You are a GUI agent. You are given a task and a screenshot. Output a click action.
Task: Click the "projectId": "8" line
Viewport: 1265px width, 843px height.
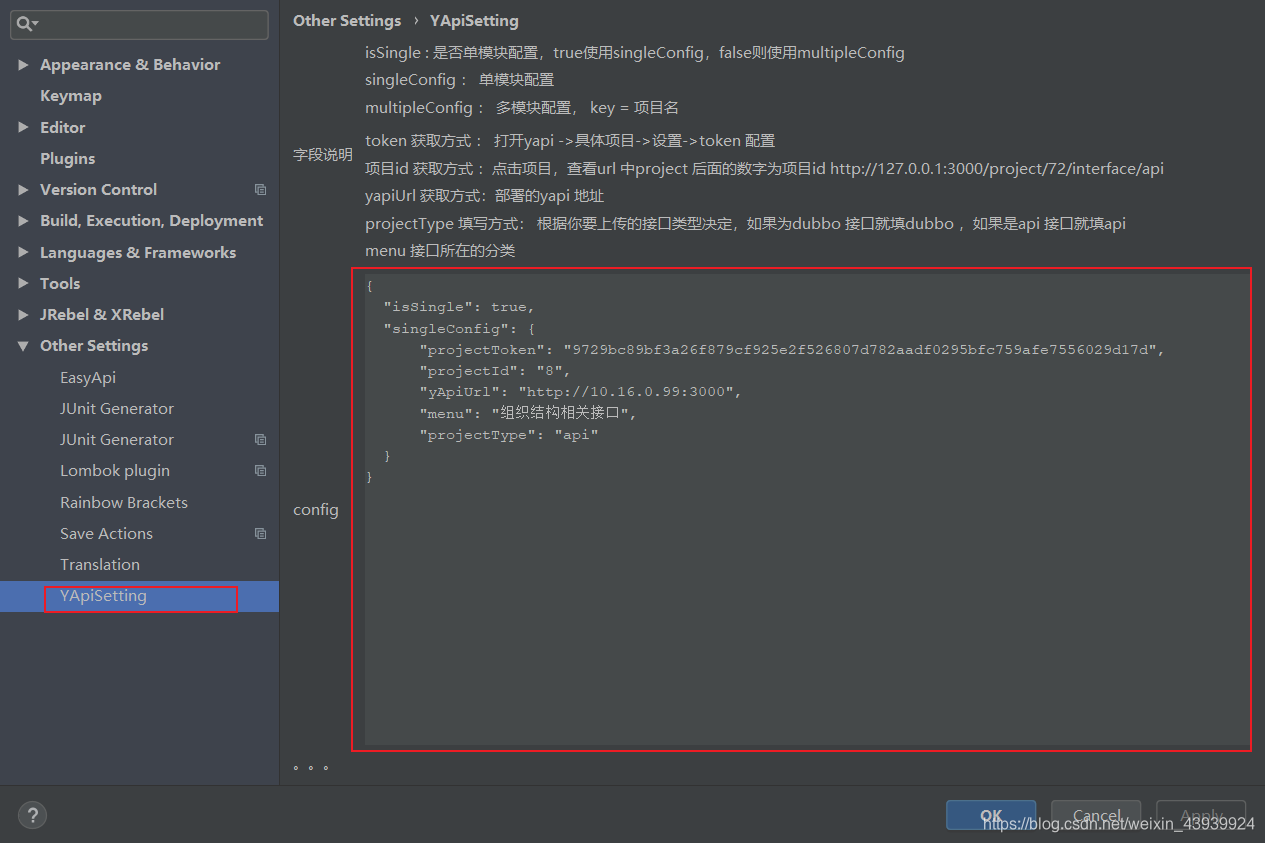coord(494,371)
